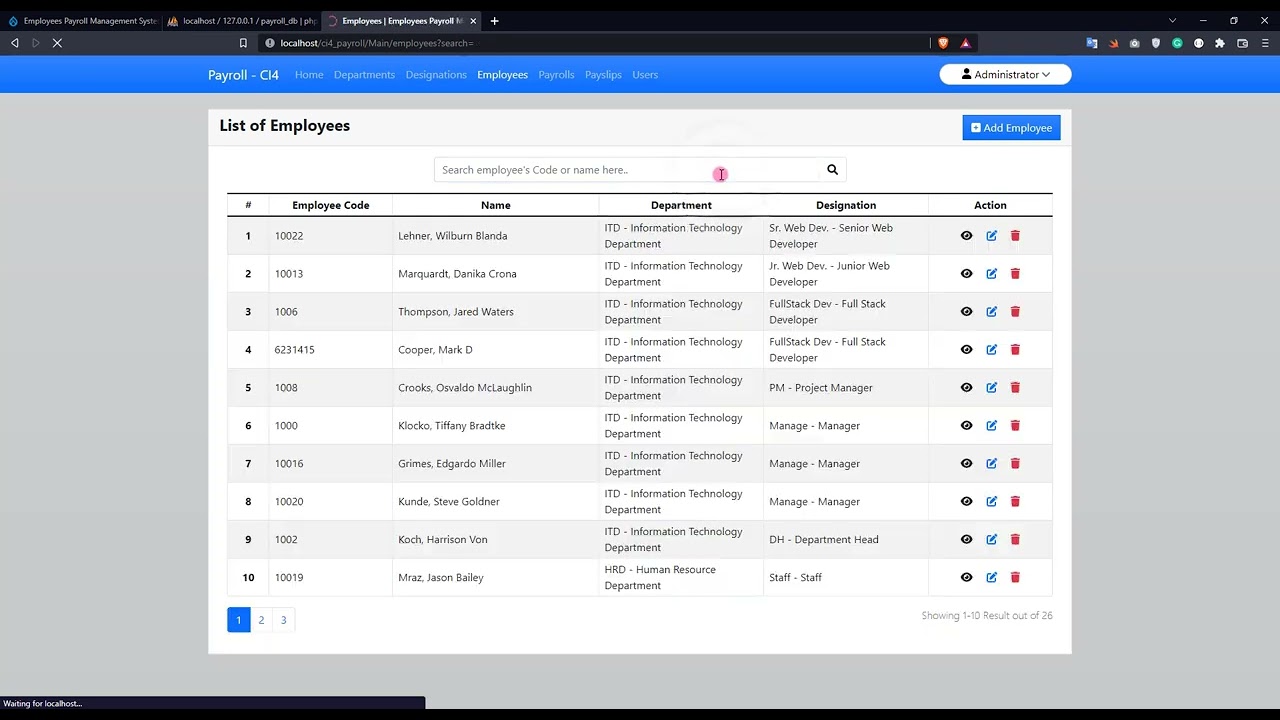
Task: Open the Departments menu item
Action: pos(364,75)
